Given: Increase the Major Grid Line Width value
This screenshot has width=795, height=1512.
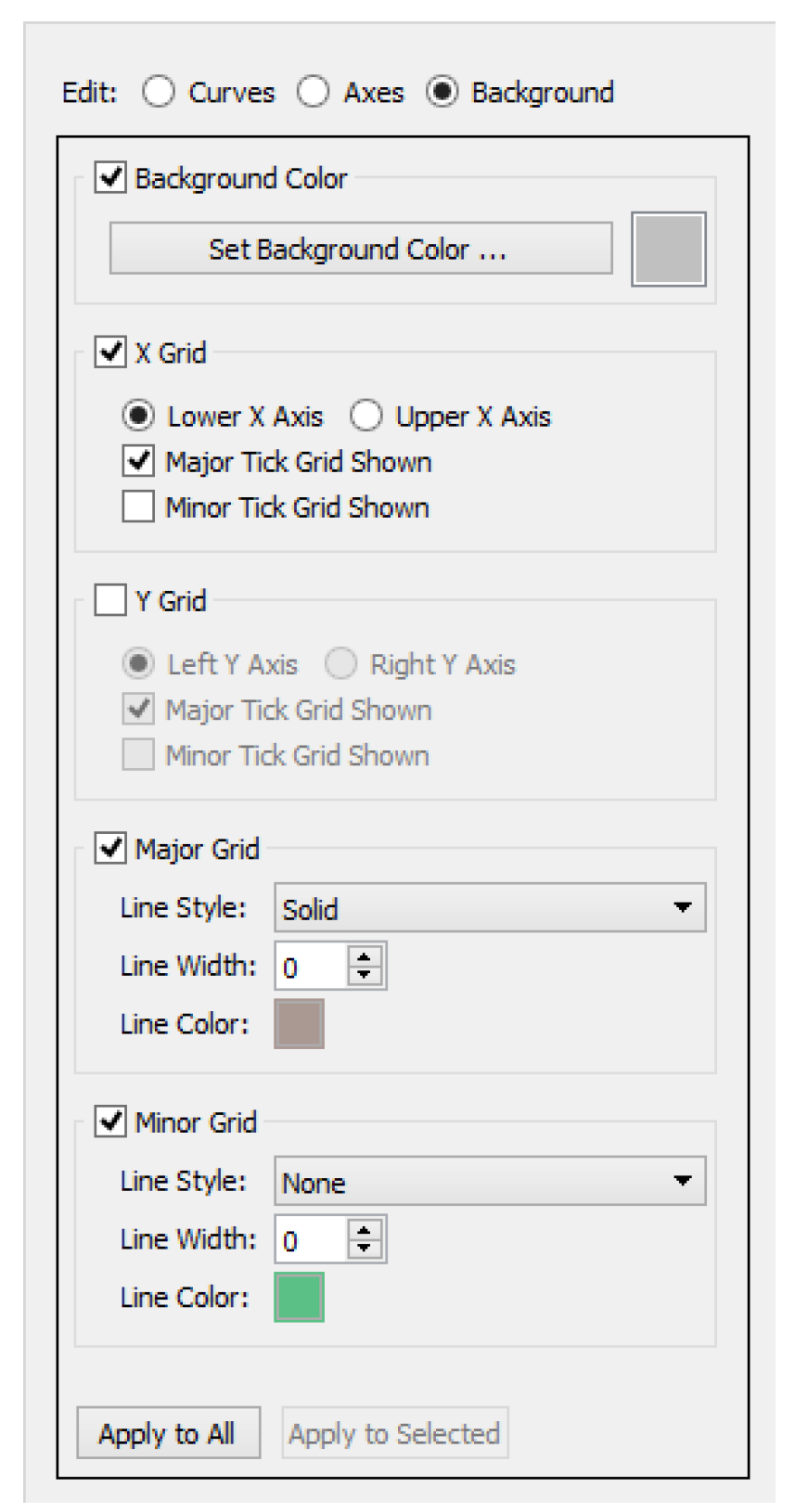Looking at the screenshot, I should coord(365,956).
